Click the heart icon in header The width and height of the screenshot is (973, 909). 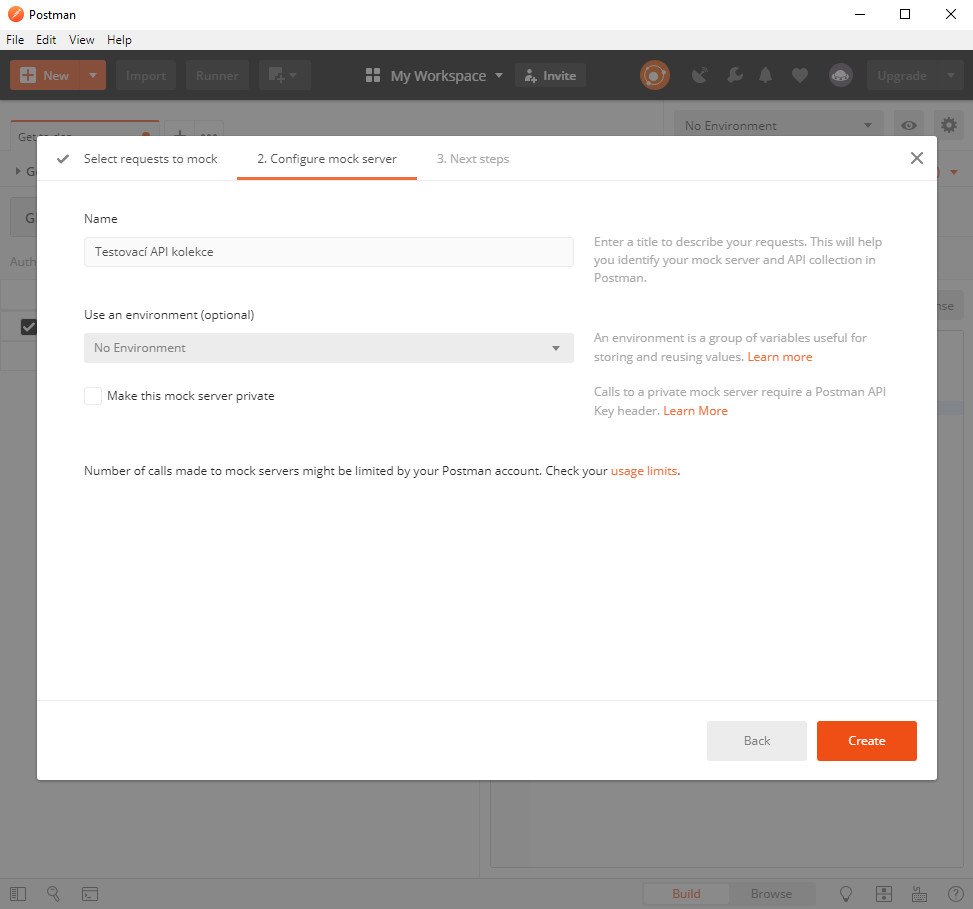click(x=800, y=76)
